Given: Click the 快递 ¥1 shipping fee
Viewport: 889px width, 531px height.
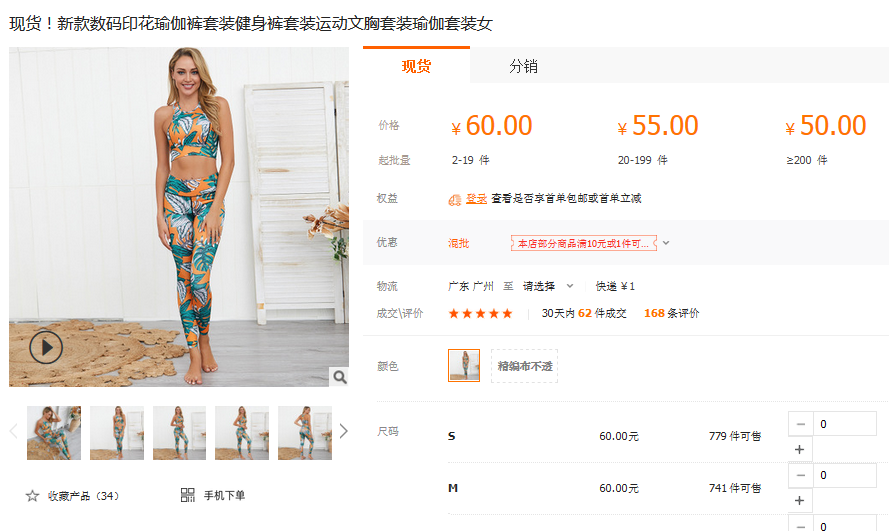Looking at the screenshot, I should [615, 286].
